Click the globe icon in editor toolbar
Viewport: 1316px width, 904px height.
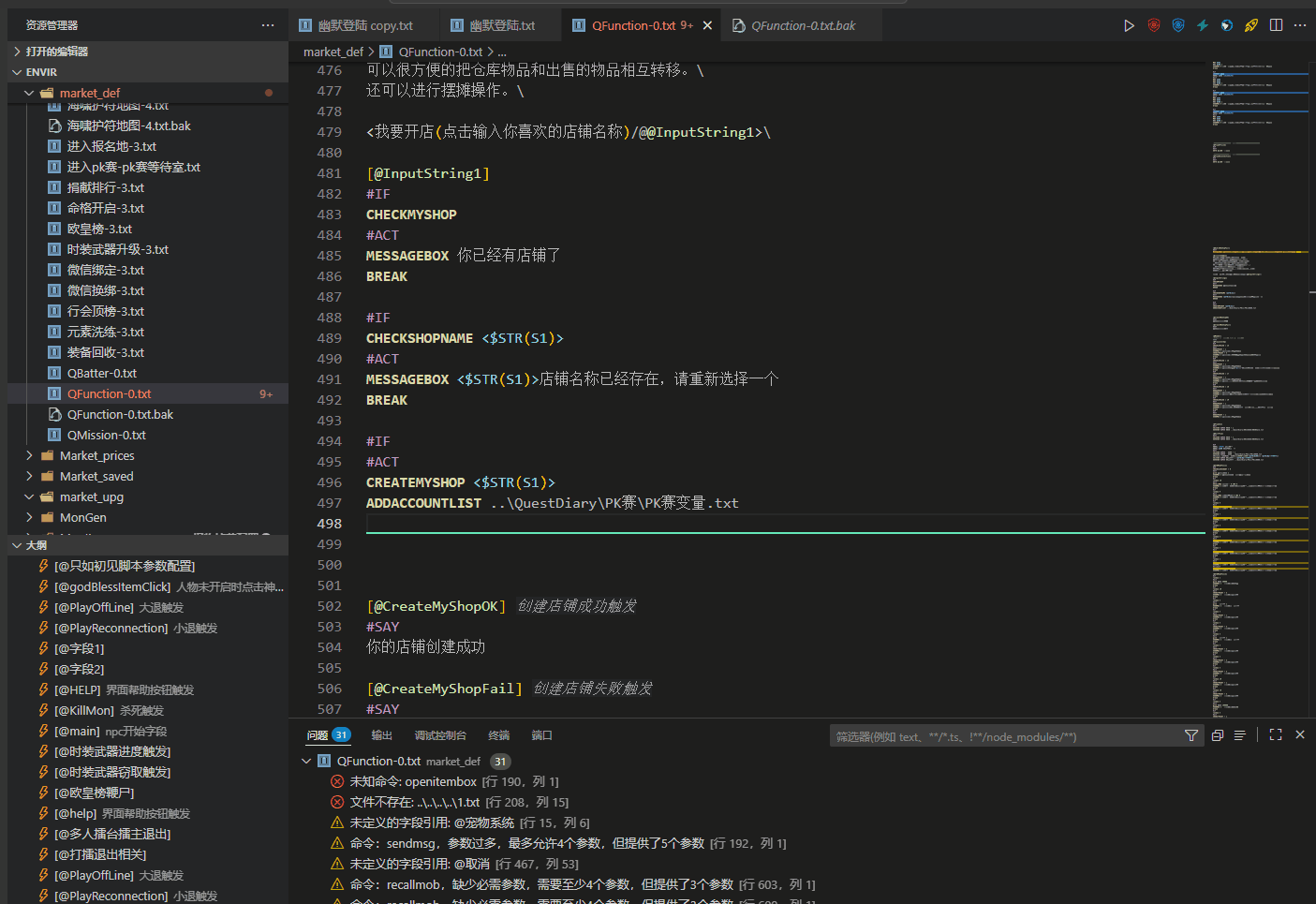(x=1227, y=25)
